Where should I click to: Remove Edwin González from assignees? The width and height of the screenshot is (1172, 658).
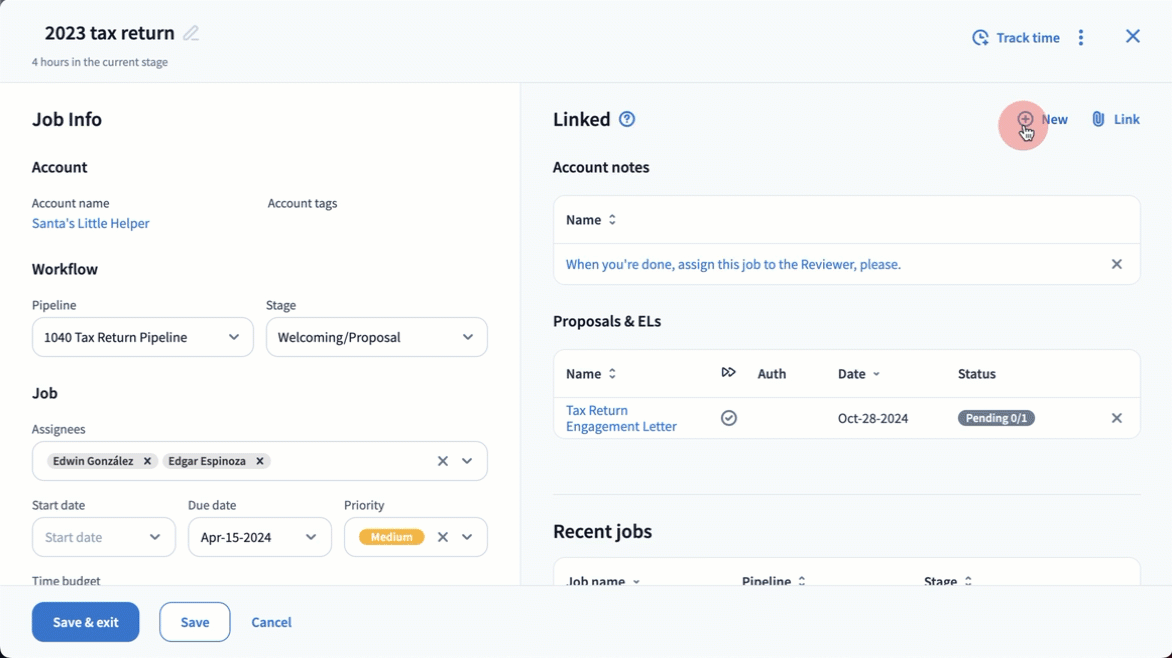point(147,461)
